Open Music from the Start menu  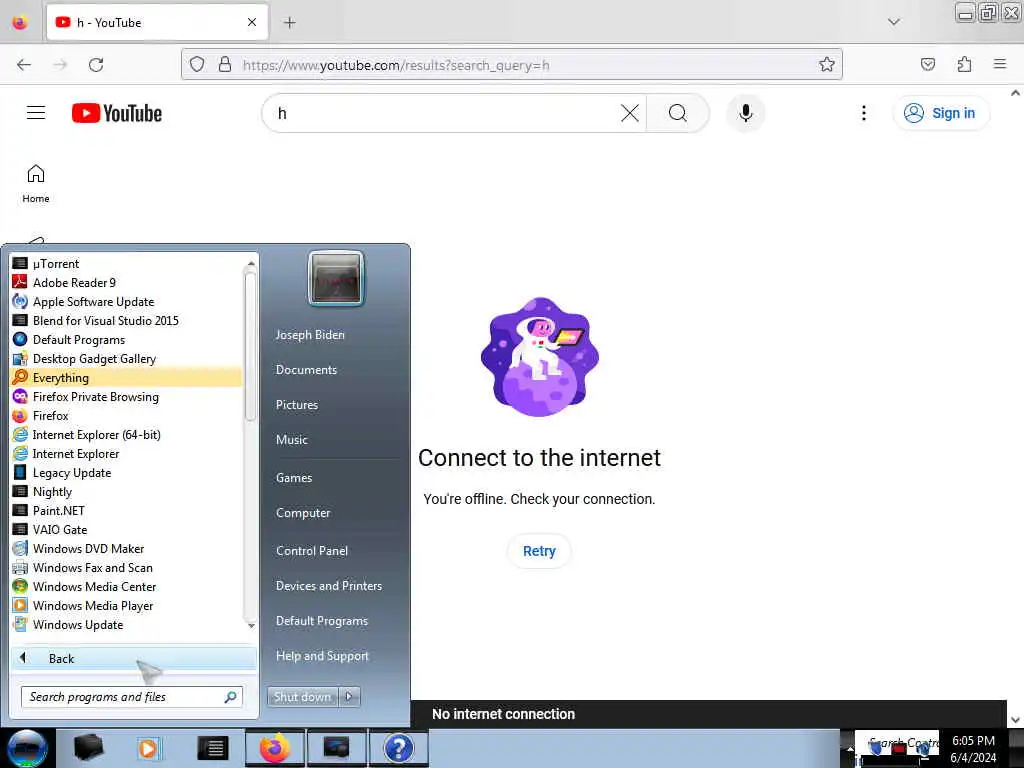(291, 440)
